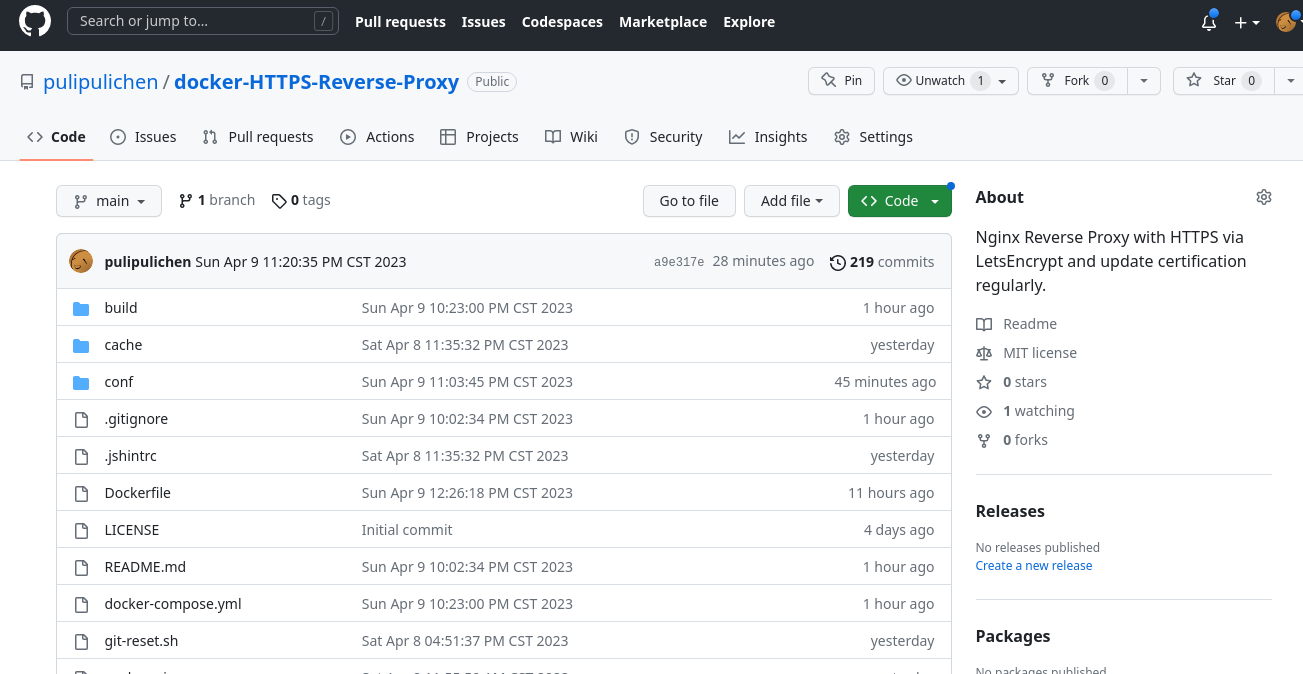
Task: Pin this repository
Action: [841, 81]
